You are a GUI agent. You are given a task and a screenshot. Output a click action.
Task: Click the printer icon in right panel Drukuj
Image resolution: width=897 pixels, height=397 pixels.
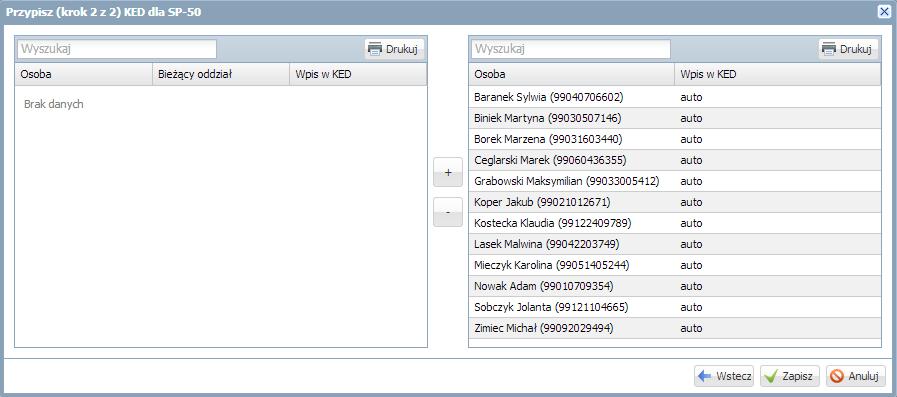[829, 49]
